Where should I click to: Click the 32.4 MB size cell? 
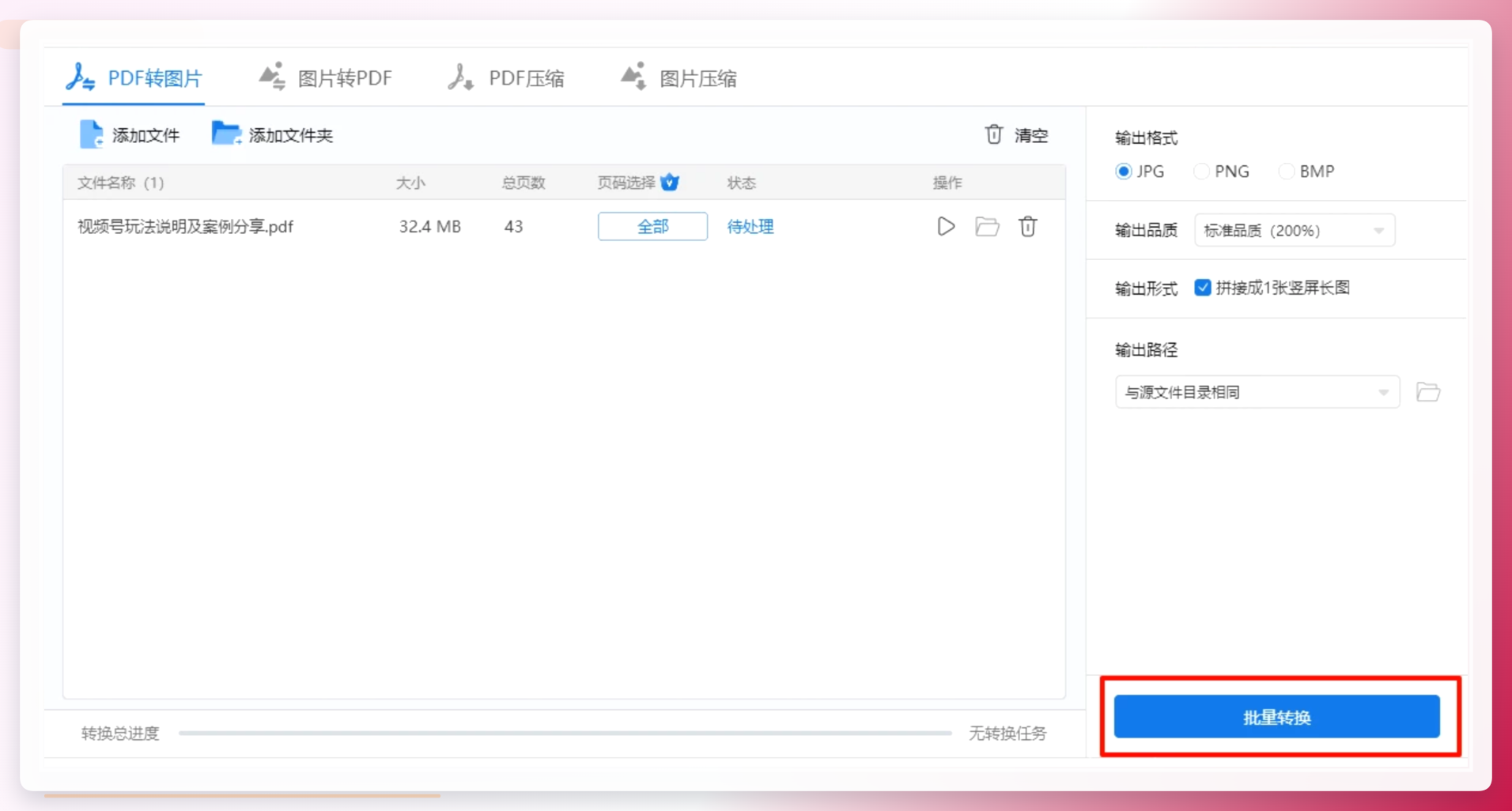pyautogui.click(x=429, y=226)
